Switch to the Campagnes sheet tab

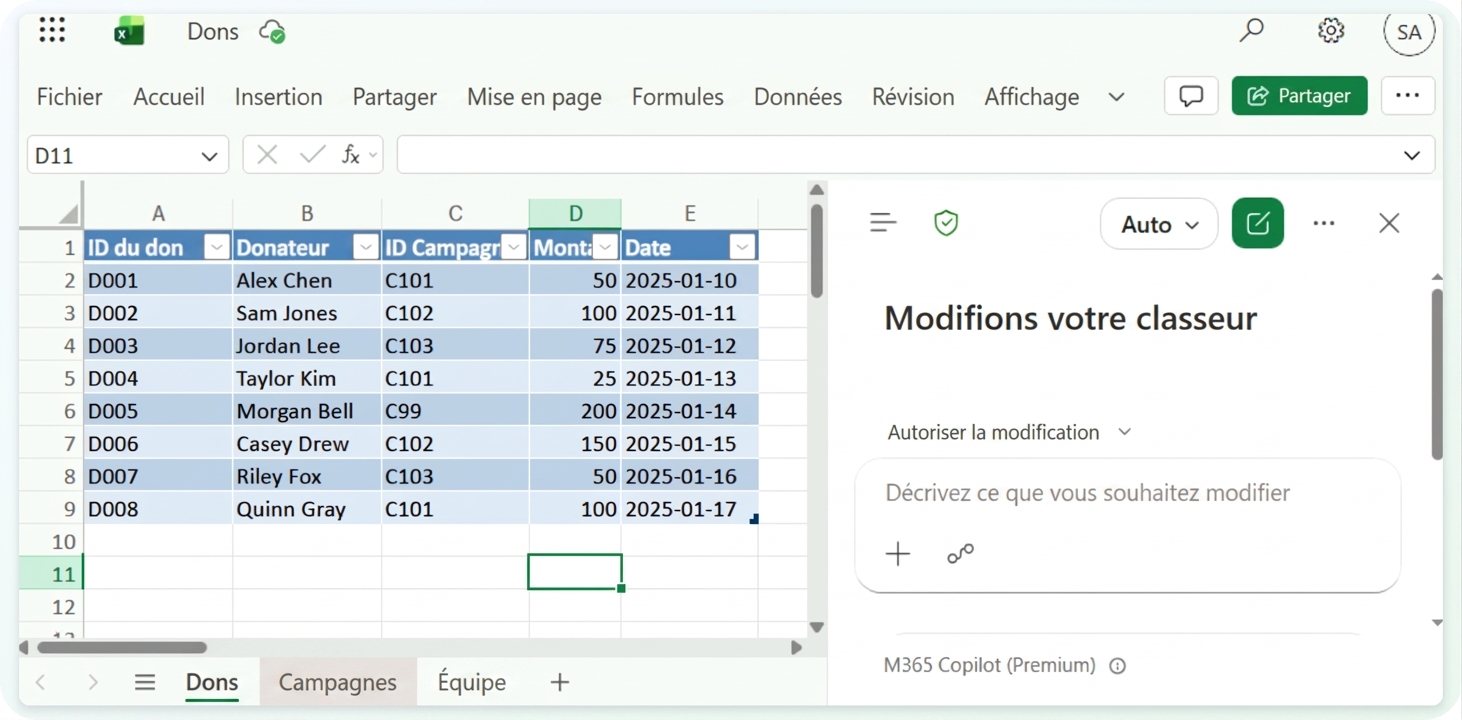point(337,682)
